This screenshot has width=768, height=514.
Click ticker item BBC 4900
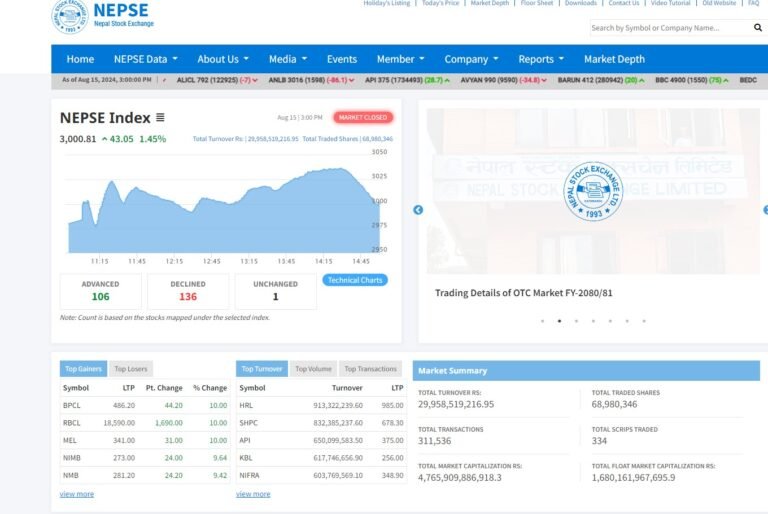(x=692, y=80)
